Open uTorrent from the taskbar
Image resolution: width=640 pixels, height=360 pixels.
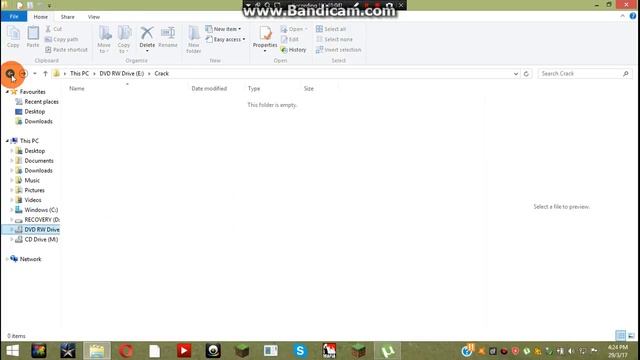[x=387, y=351]
